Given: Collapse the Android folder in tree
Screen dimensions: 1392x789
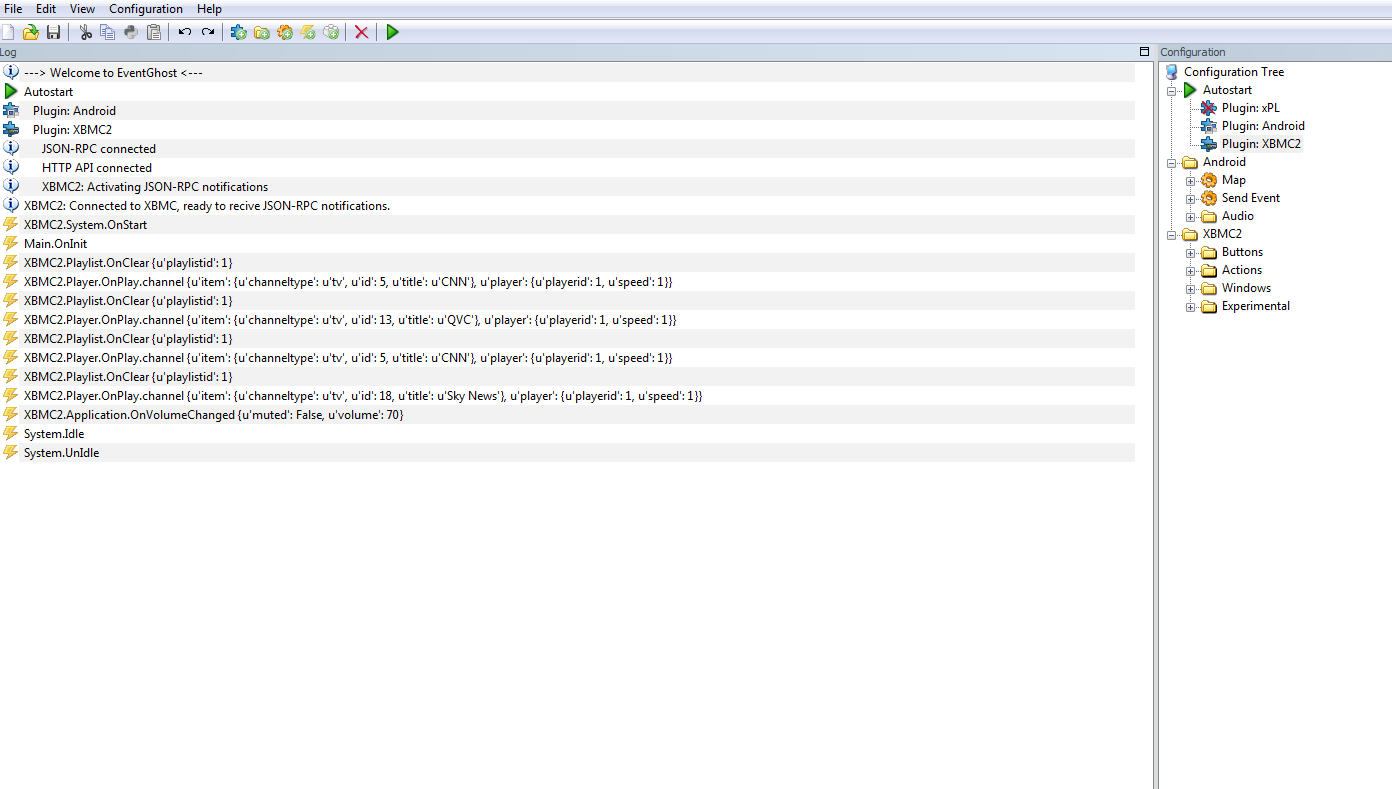Looking at the screenshot, I should (x=1172, y=163).
